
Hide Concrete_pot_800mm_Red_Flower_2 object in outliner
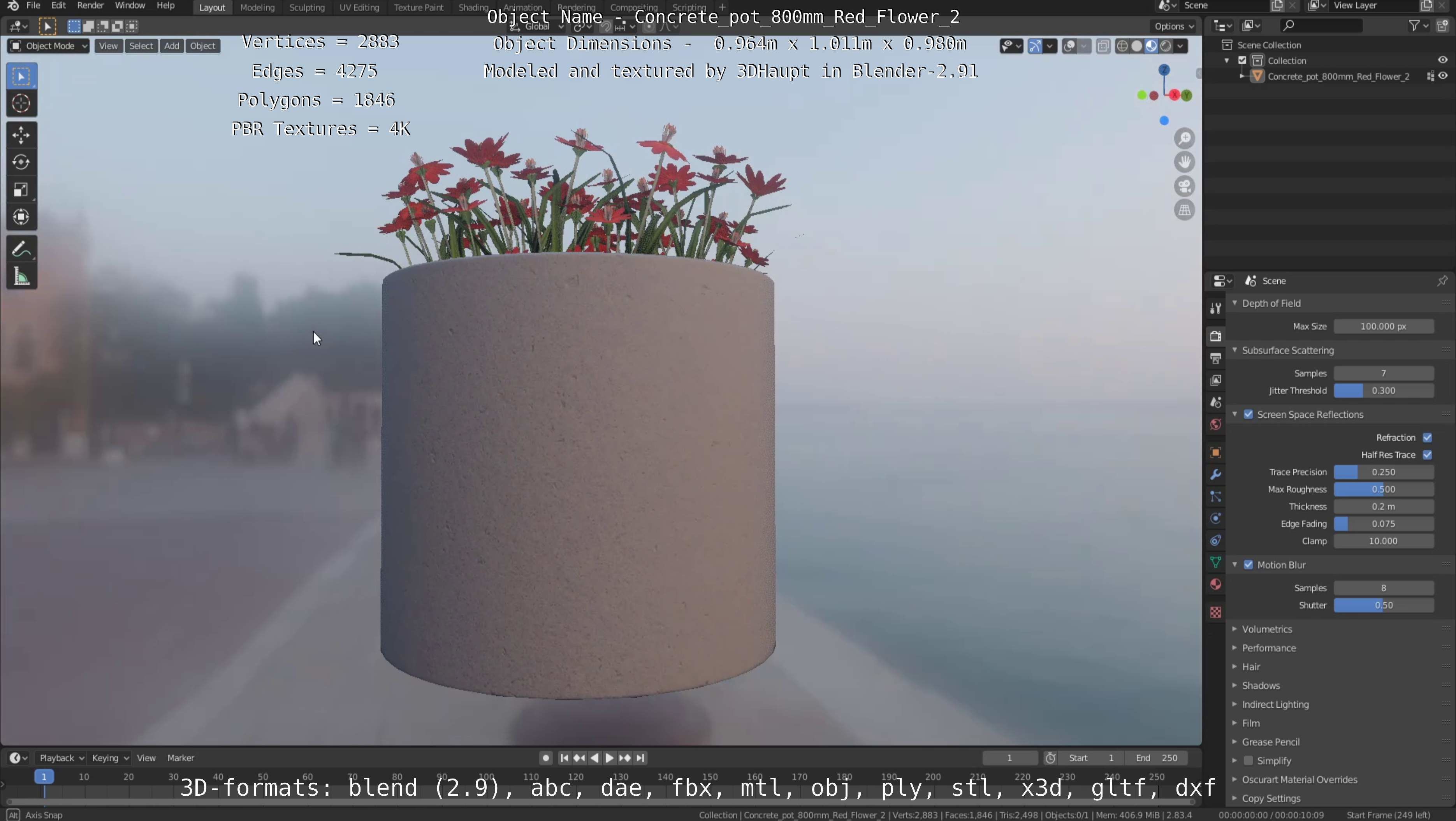1443,76
